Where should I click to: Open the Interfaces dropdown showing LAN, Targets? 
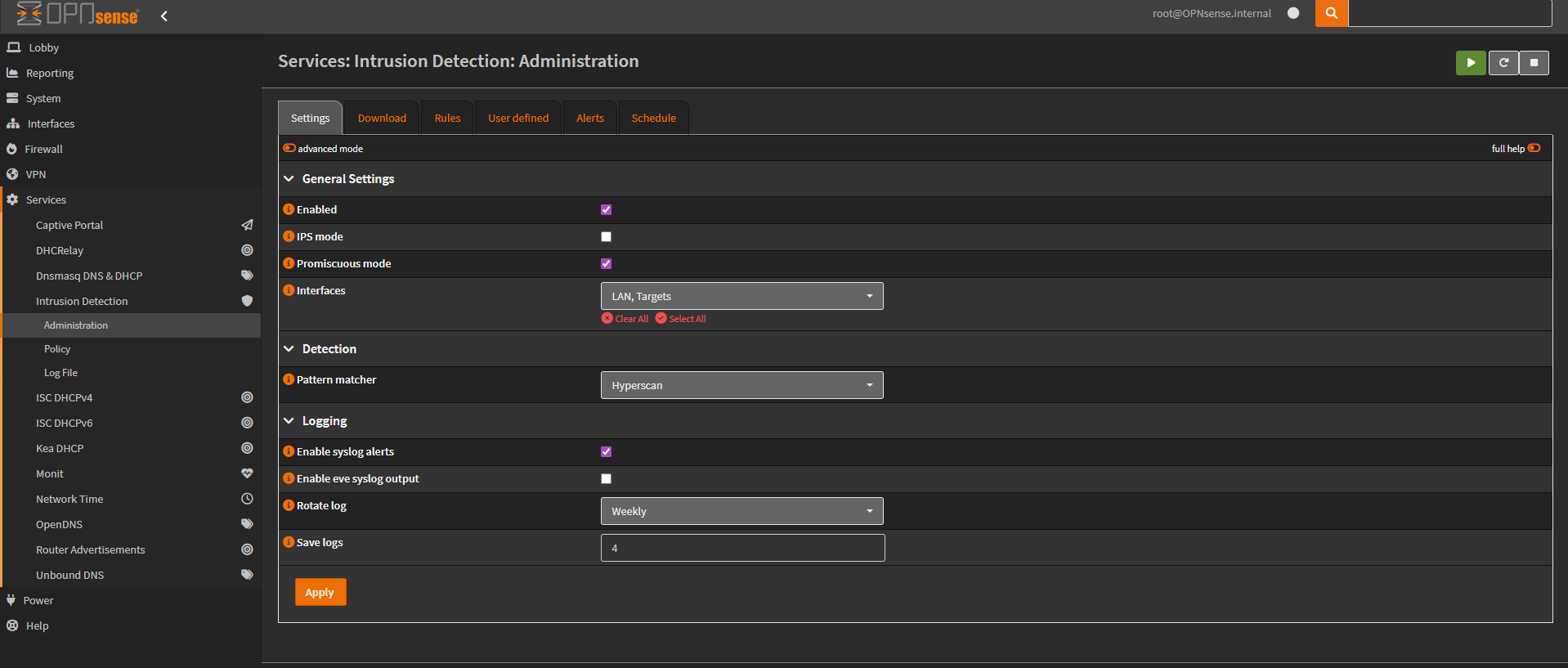[x=741, y=296]
